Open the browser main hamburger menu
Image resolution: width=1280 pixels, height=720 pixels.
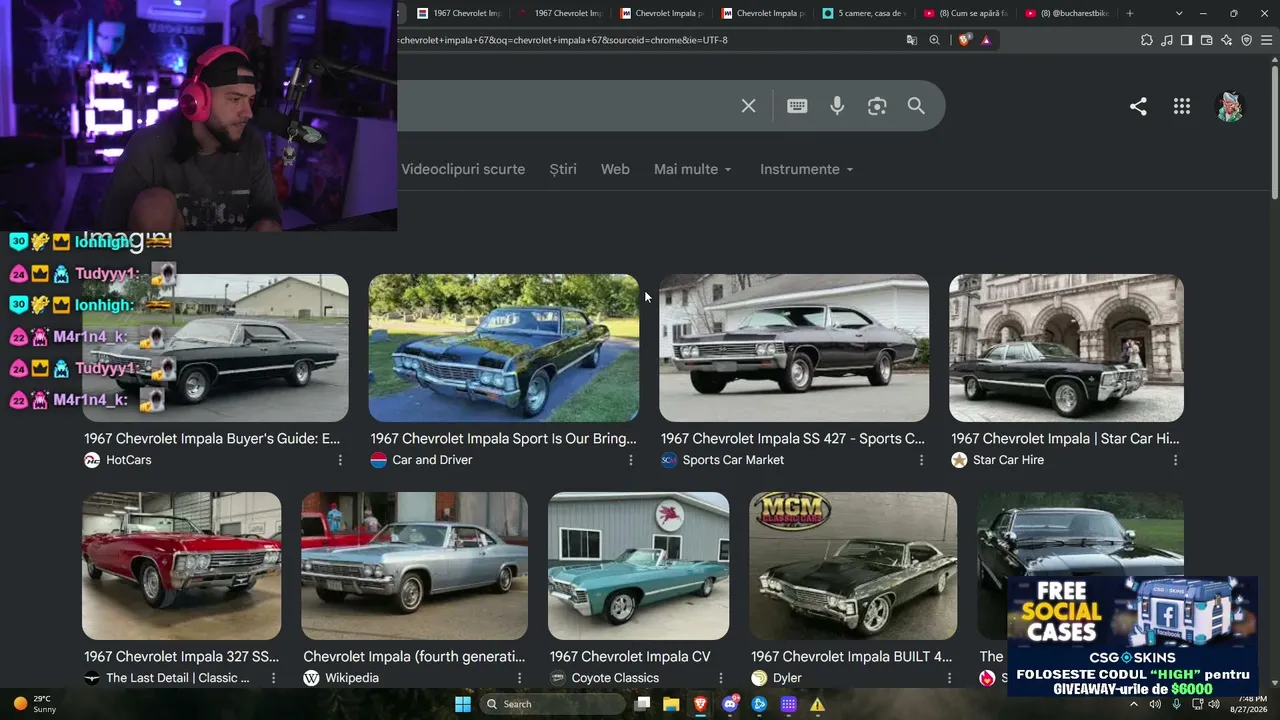(1266, 40)
